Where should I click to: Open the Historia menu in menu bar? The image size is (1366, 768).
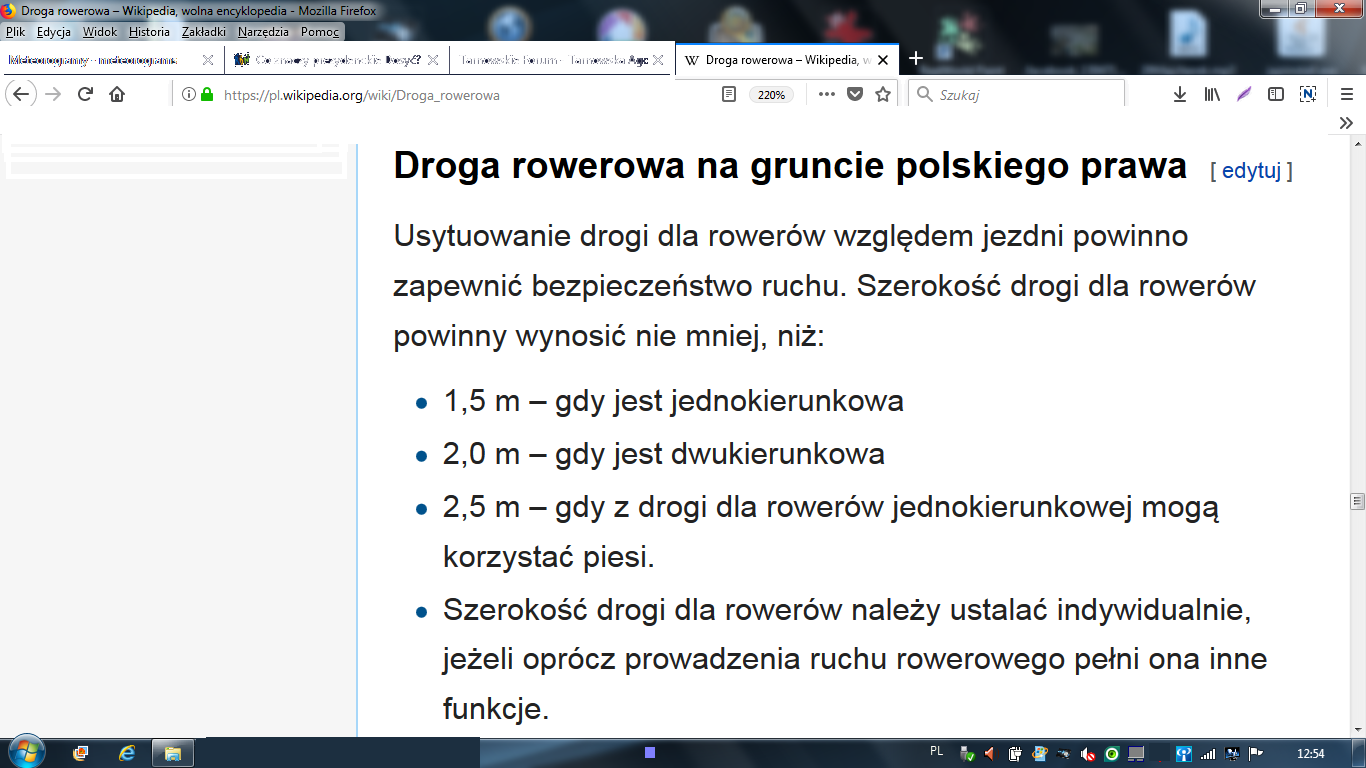[x=149, y=32]
